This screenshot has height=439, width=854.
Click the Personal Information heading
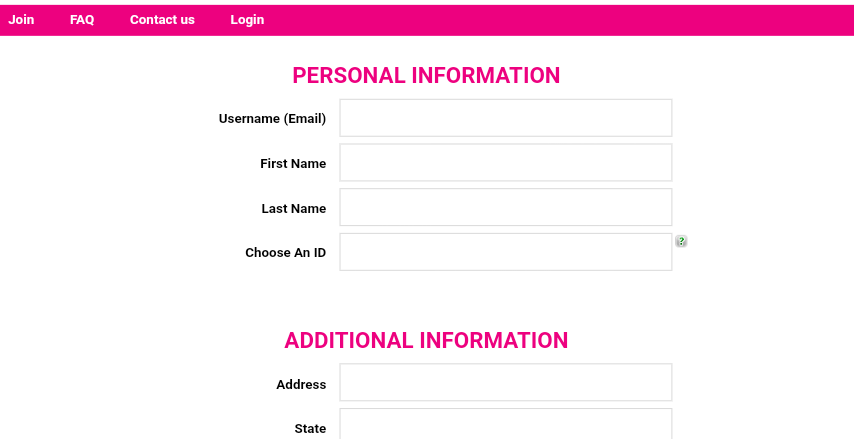[426, 76]
